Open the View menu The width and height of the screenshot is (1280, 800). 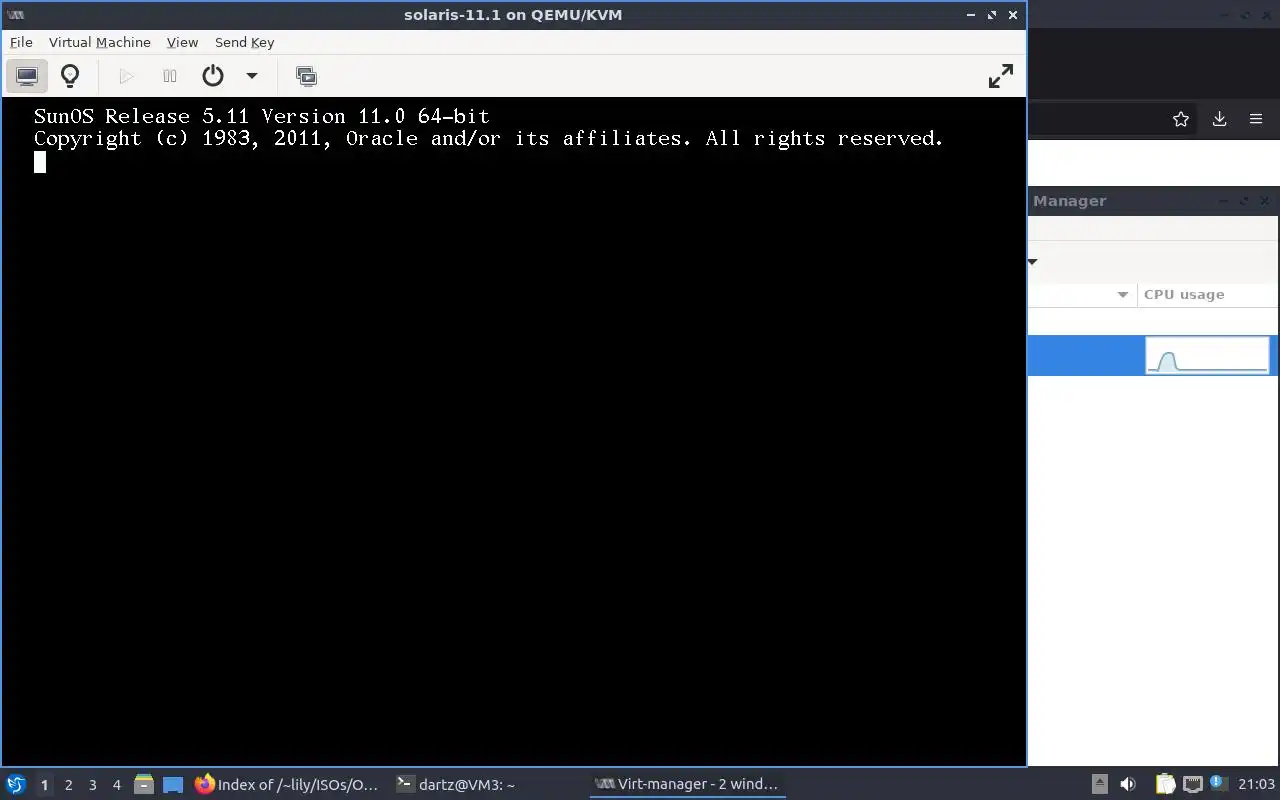click(182, 42)
